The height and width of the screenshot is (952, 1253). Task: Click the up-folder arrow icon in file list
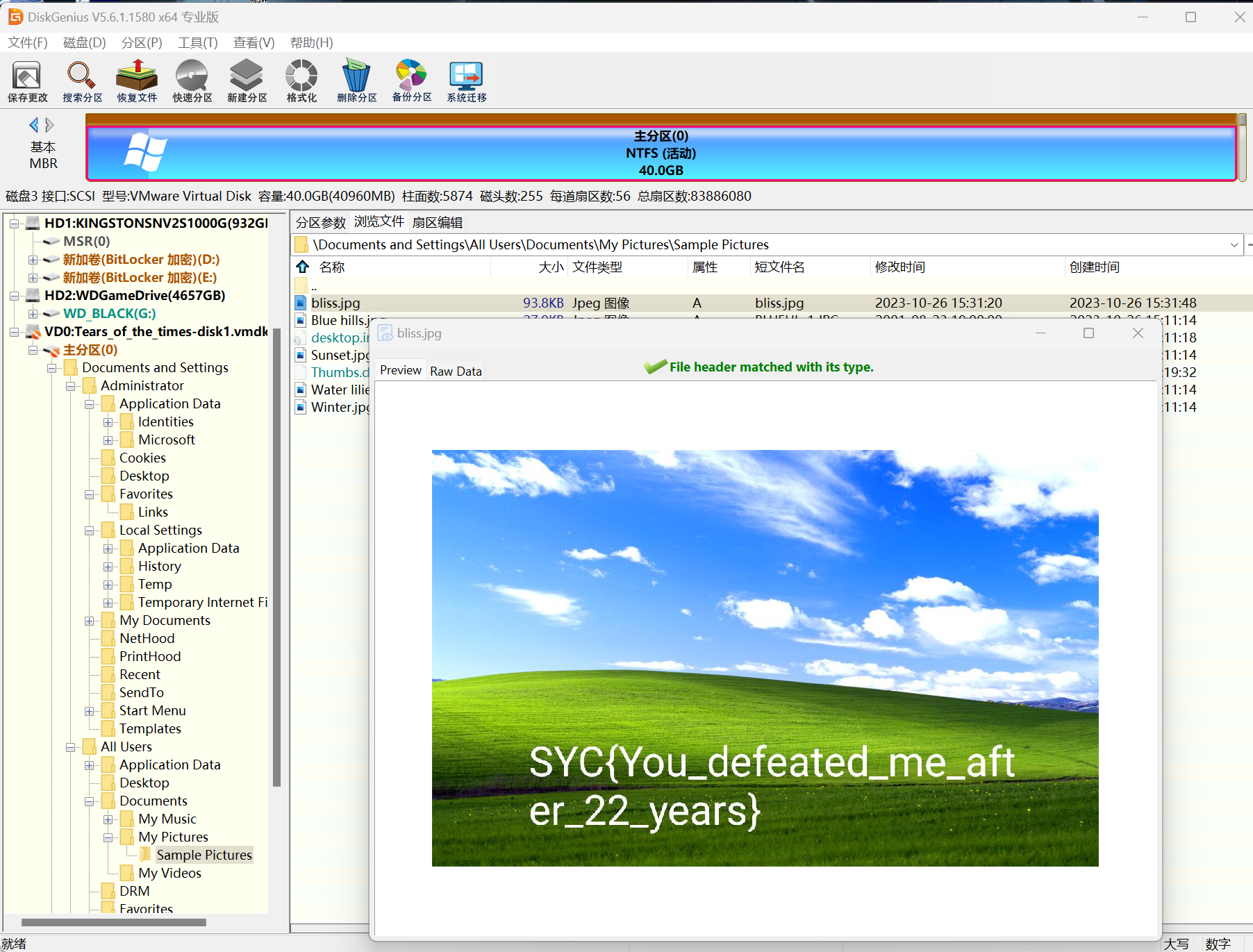click(302, 267)
